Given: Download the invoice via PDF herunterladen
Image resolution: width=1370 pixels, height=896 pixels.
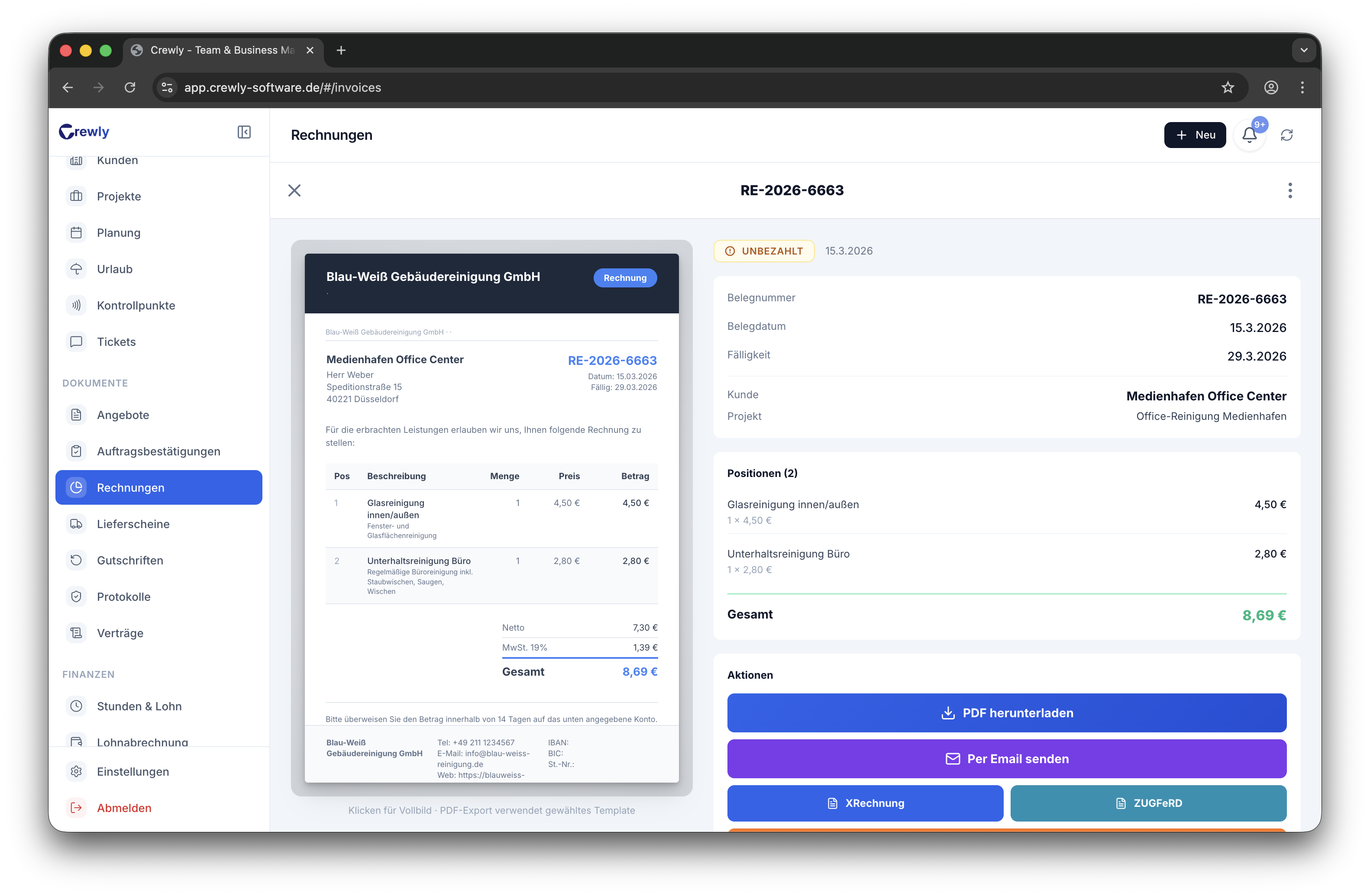Looking at the screenshot, I should pos(1006,713).
